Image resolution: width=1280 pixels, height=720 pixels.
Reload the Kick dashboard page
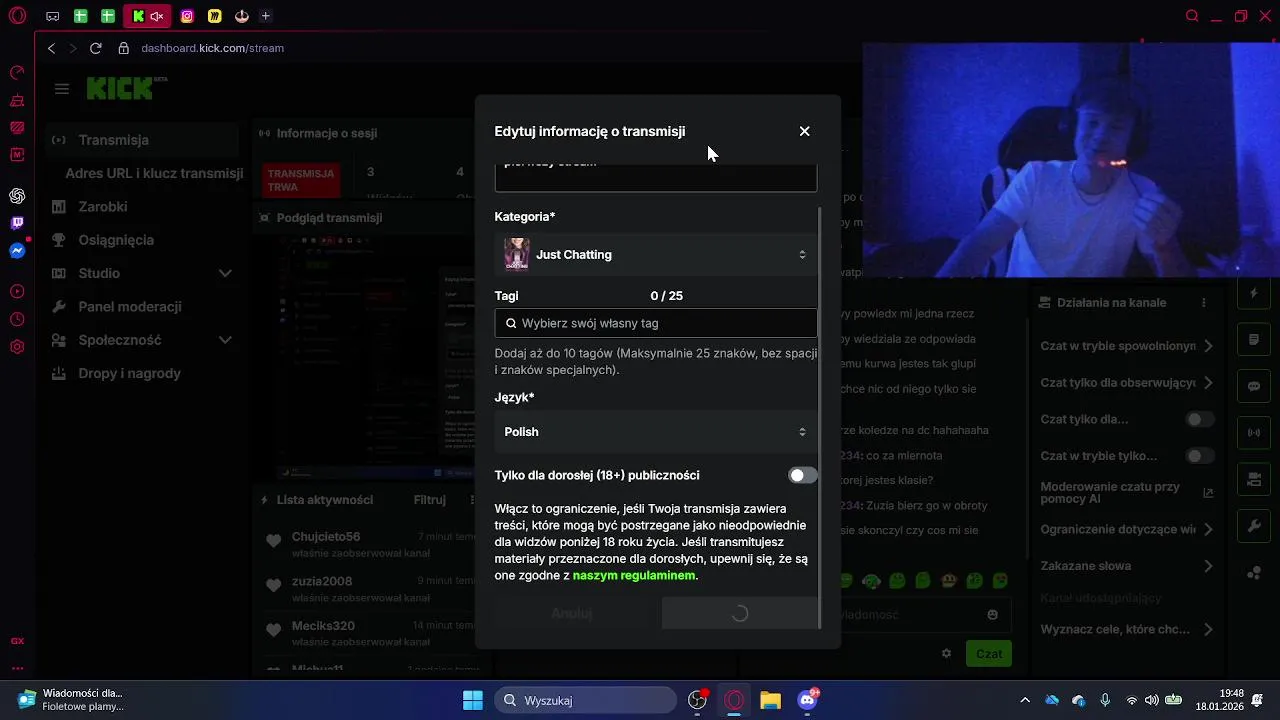point(96,48)
